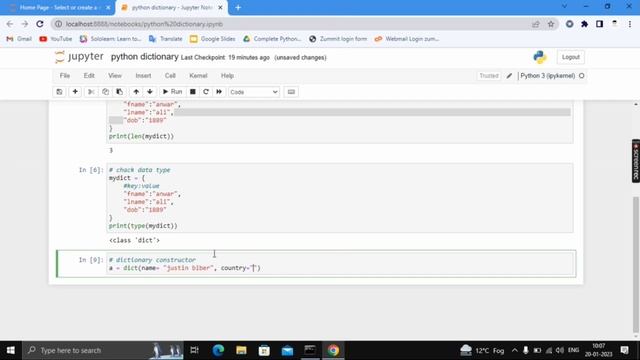The width and height of the screenshot is (640, 360).
Task: Restart the kernel icon
Action: point(206,92)
